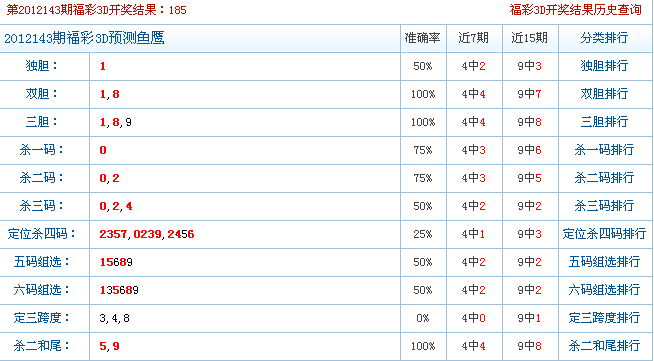Open 定三跨度排行 ranking link

(604, 317)
